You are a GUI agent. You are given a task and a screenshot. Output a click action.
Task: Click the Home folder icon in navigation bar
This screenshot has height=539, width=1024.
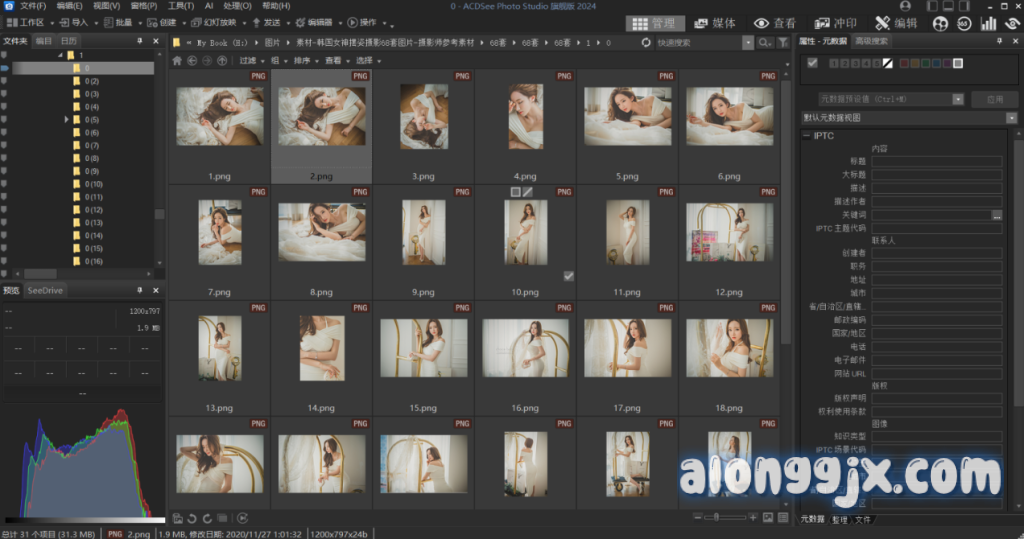tap(178, 61)
